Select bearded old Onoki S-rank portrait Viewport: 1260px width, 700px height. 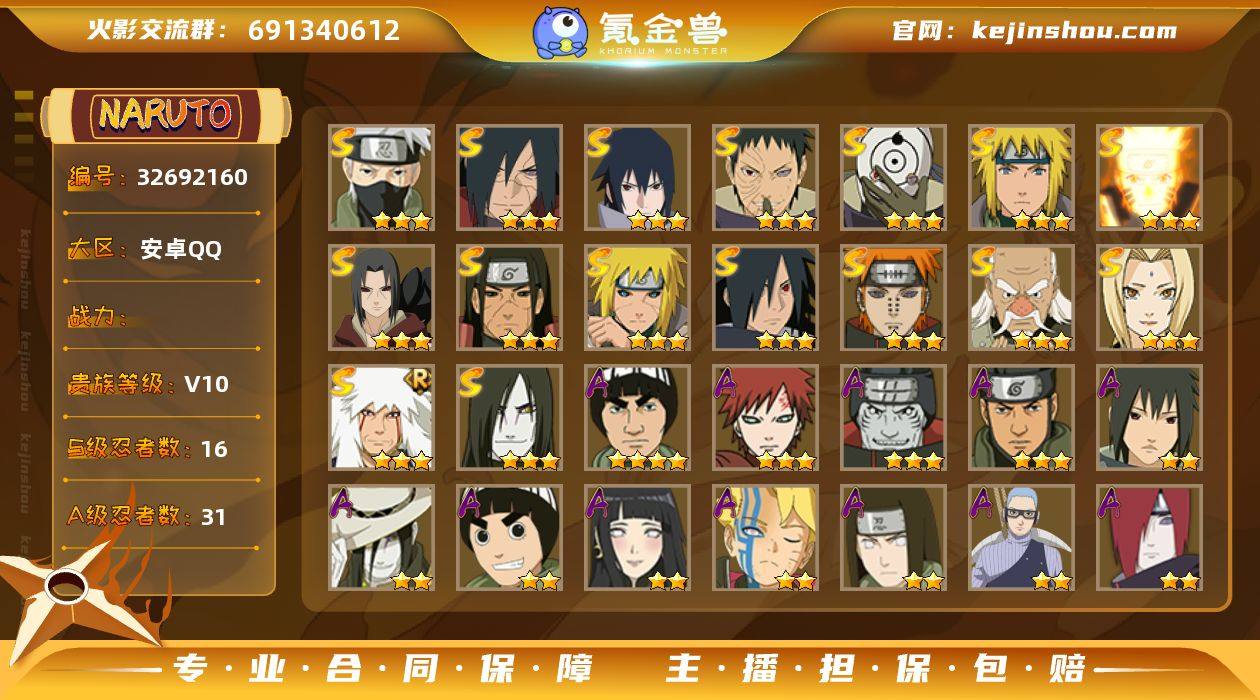[1021, 298]
